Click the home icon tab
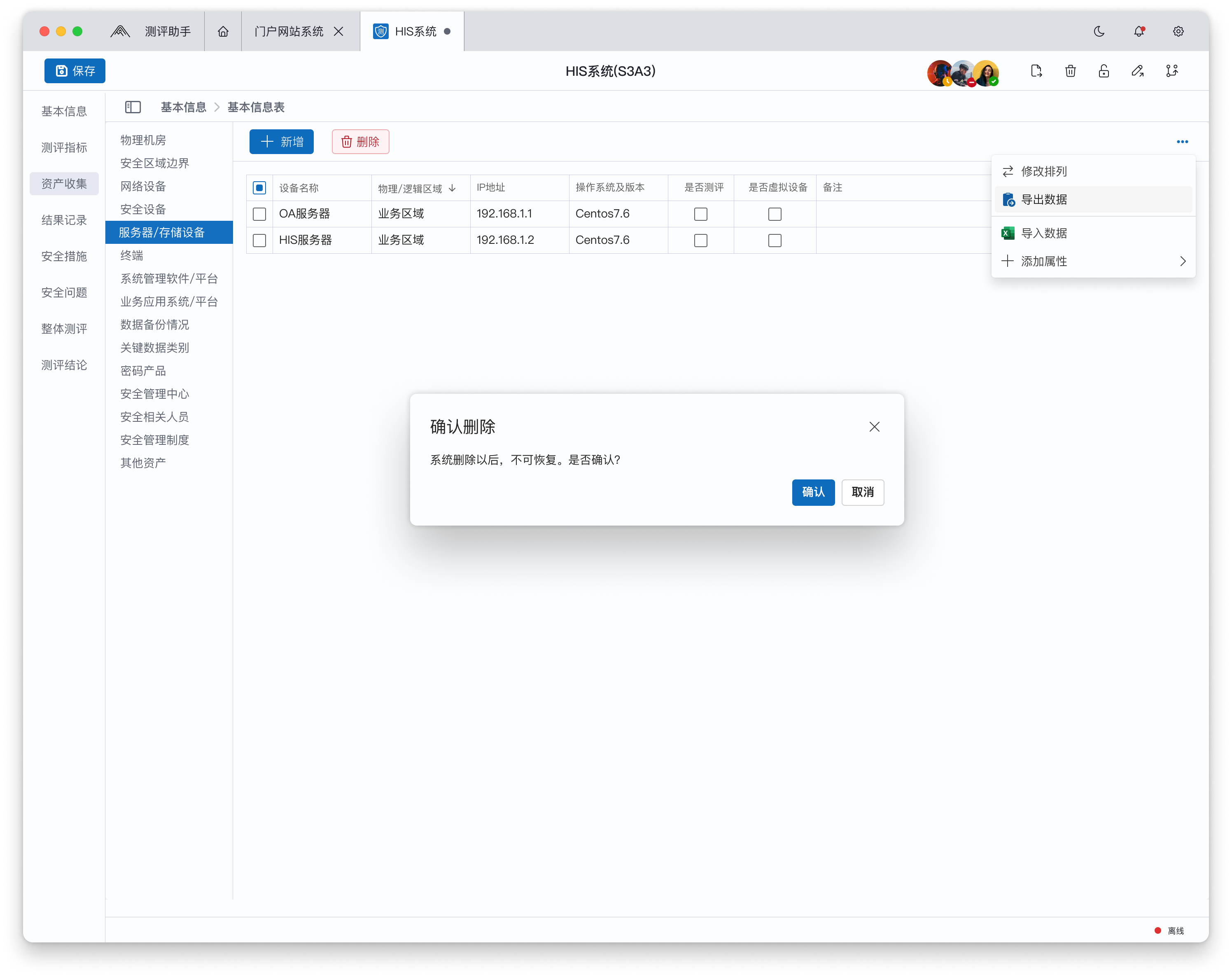This screenshot has height=977, width=1232. 223,31
